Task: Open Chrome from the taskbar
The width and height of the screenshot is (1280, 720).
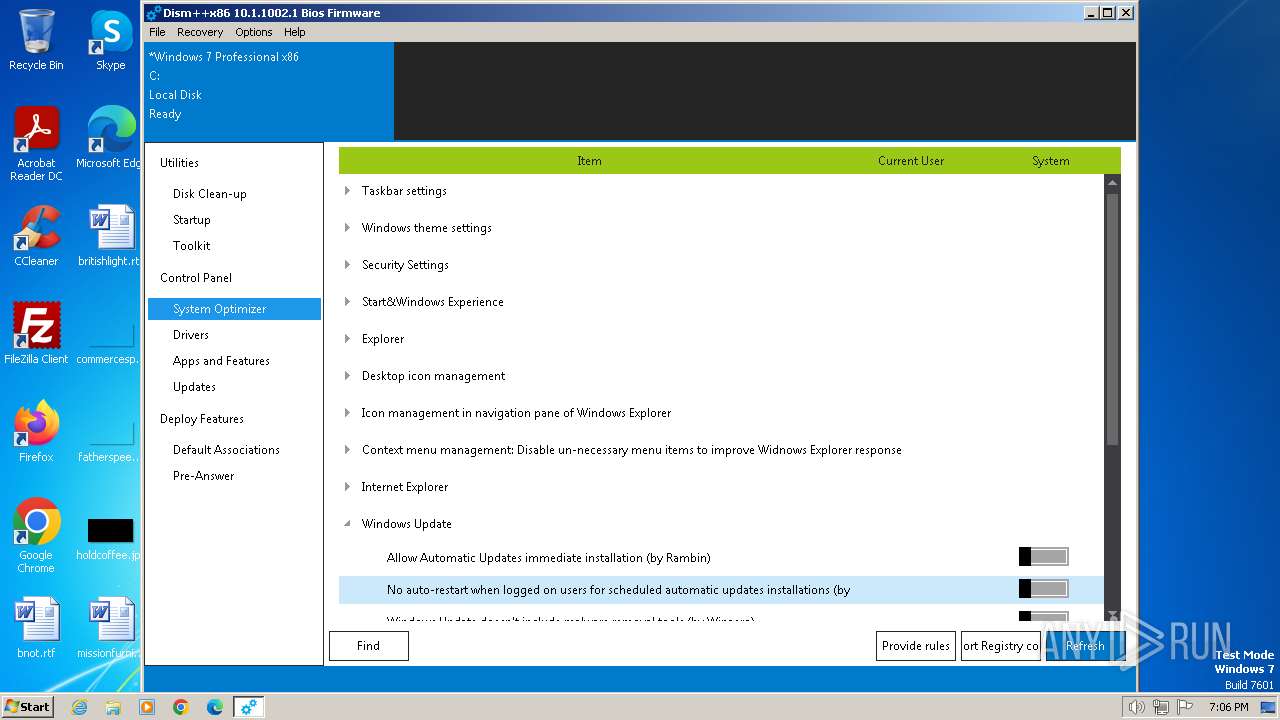Action: tap(181, 707)
